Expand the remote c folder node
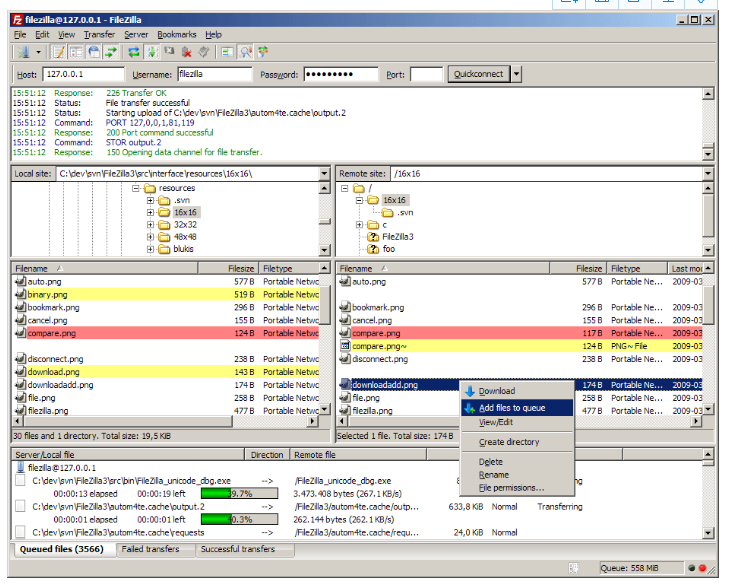 pos(359,224)
